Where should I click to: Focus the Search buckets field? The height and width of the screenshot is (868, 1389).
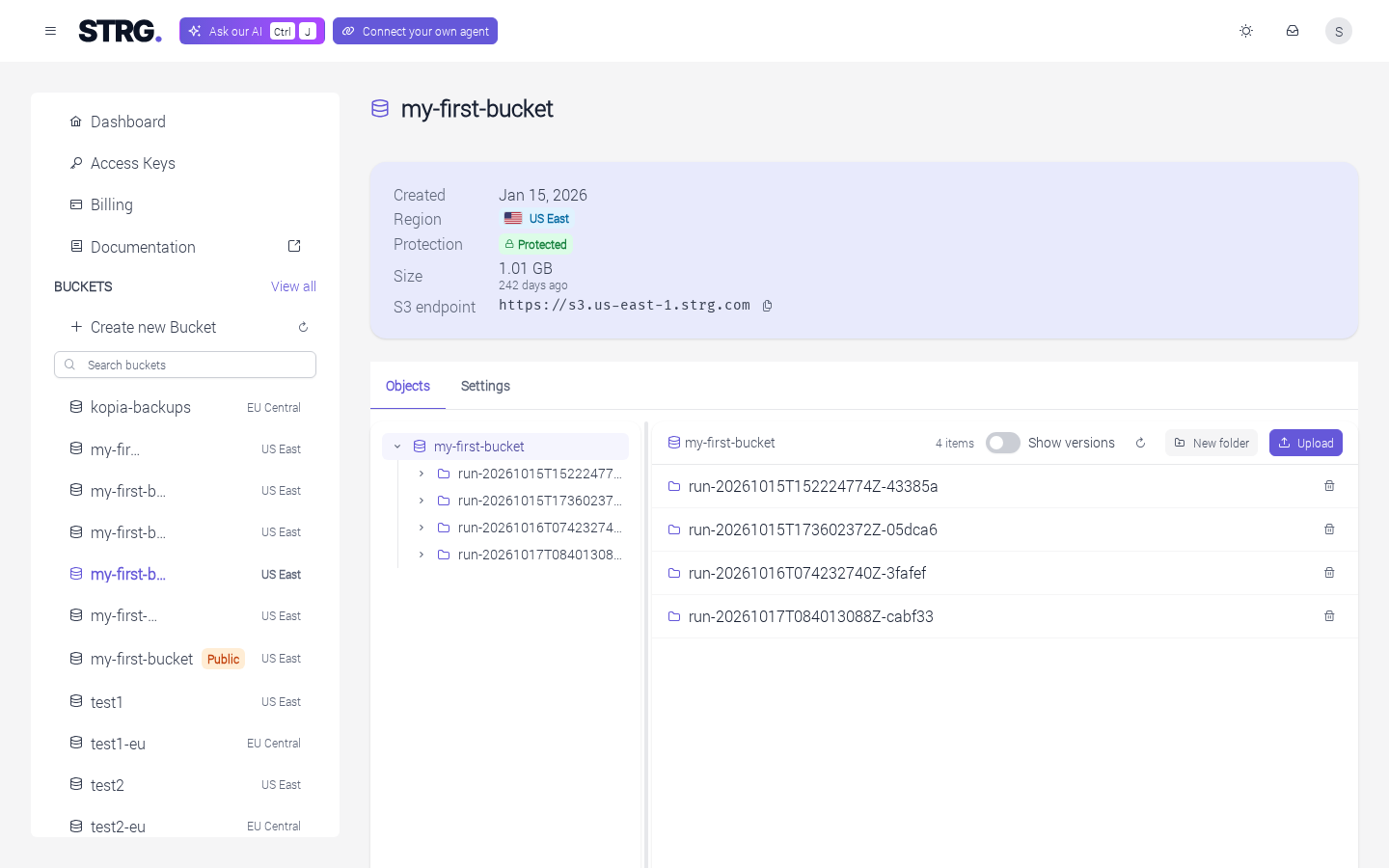(185, 365)
